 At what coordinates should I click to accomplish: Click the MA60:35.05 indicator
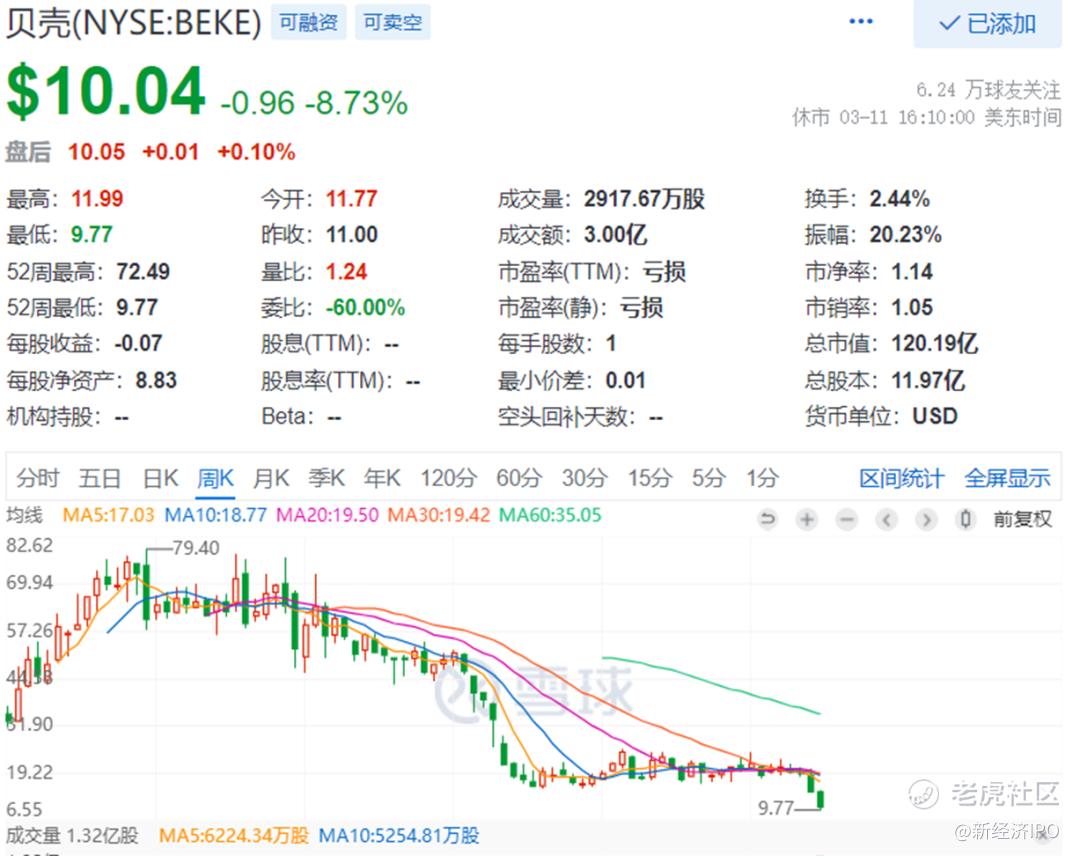click(x=550, y=515)
